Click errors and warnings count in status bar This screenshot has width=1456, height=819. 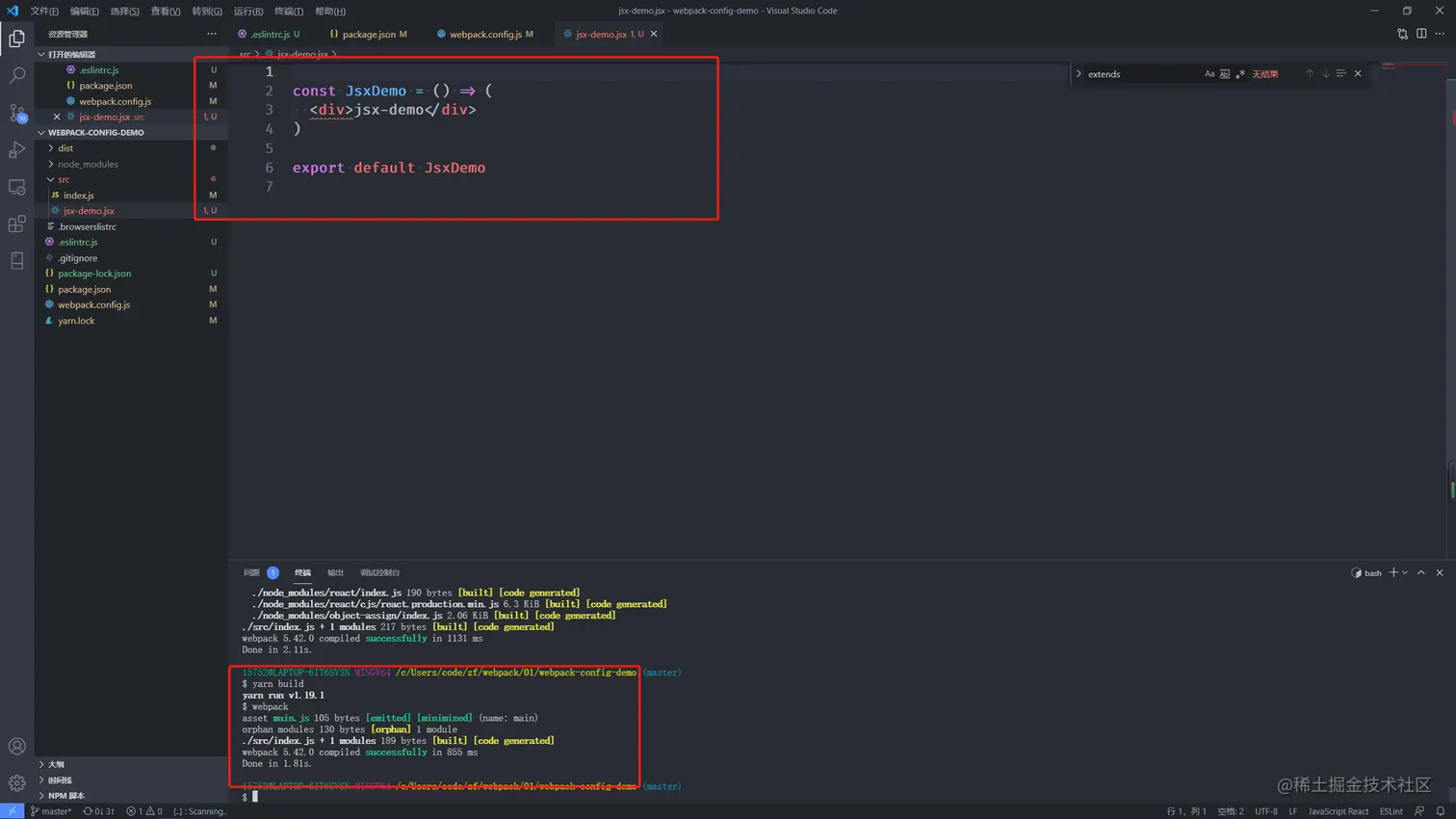(x=144, y=811)
